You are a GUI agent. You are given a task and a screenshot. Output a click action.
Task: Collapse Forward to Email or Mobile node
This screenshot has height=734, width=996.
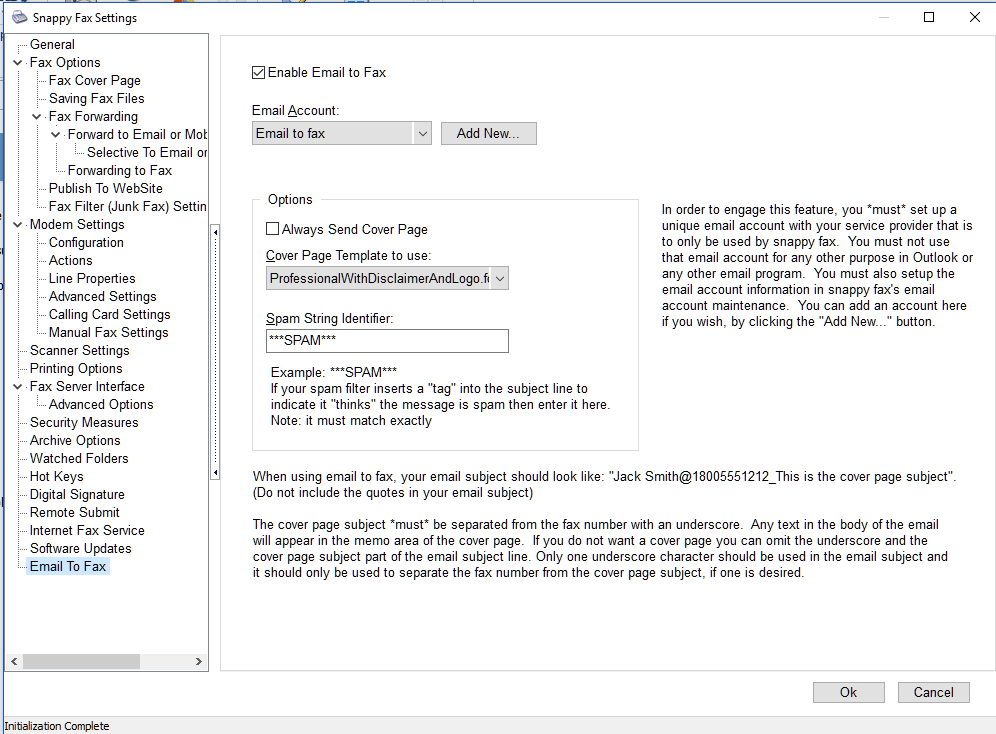56,135
